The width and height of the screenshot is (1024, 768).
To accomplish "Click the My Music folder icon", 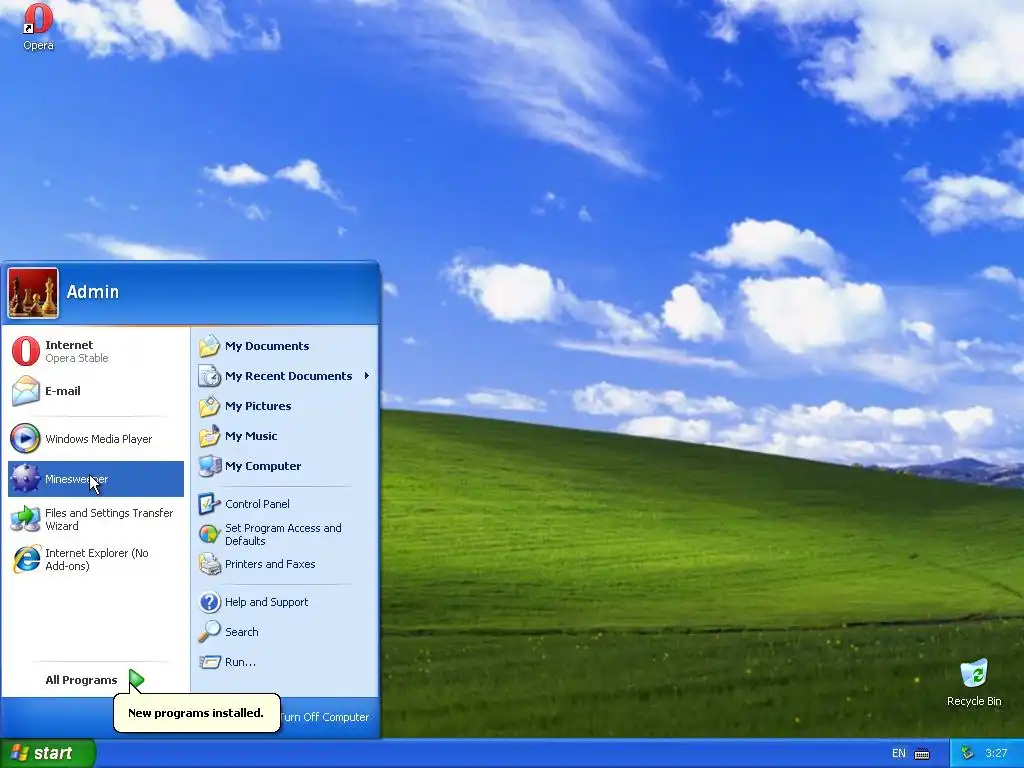I will [x=210, y=436].
